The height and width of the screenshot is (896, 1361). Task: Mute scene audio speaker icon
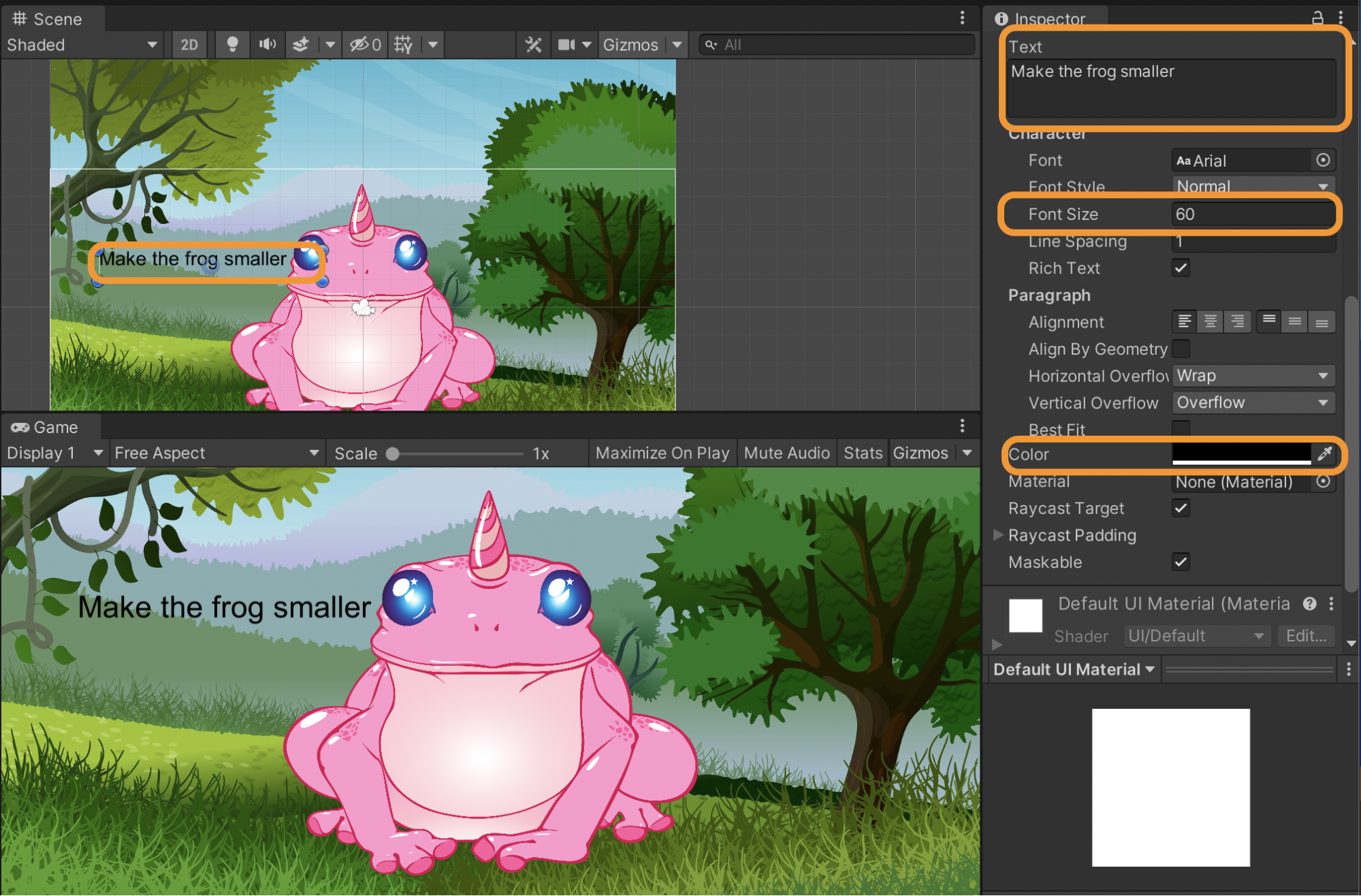click(x=267, y=45)
